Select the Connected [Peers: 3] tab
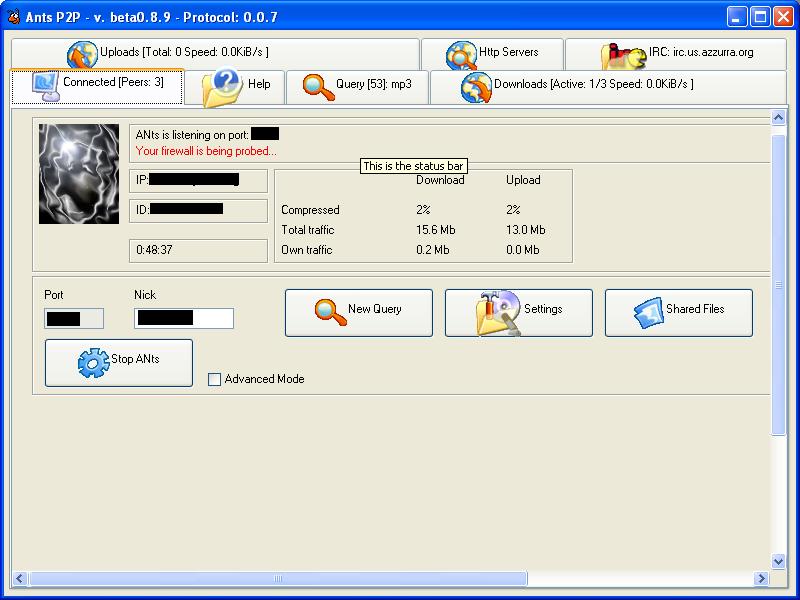The height and width of the screenshot is (600, 800). (97, 86)
